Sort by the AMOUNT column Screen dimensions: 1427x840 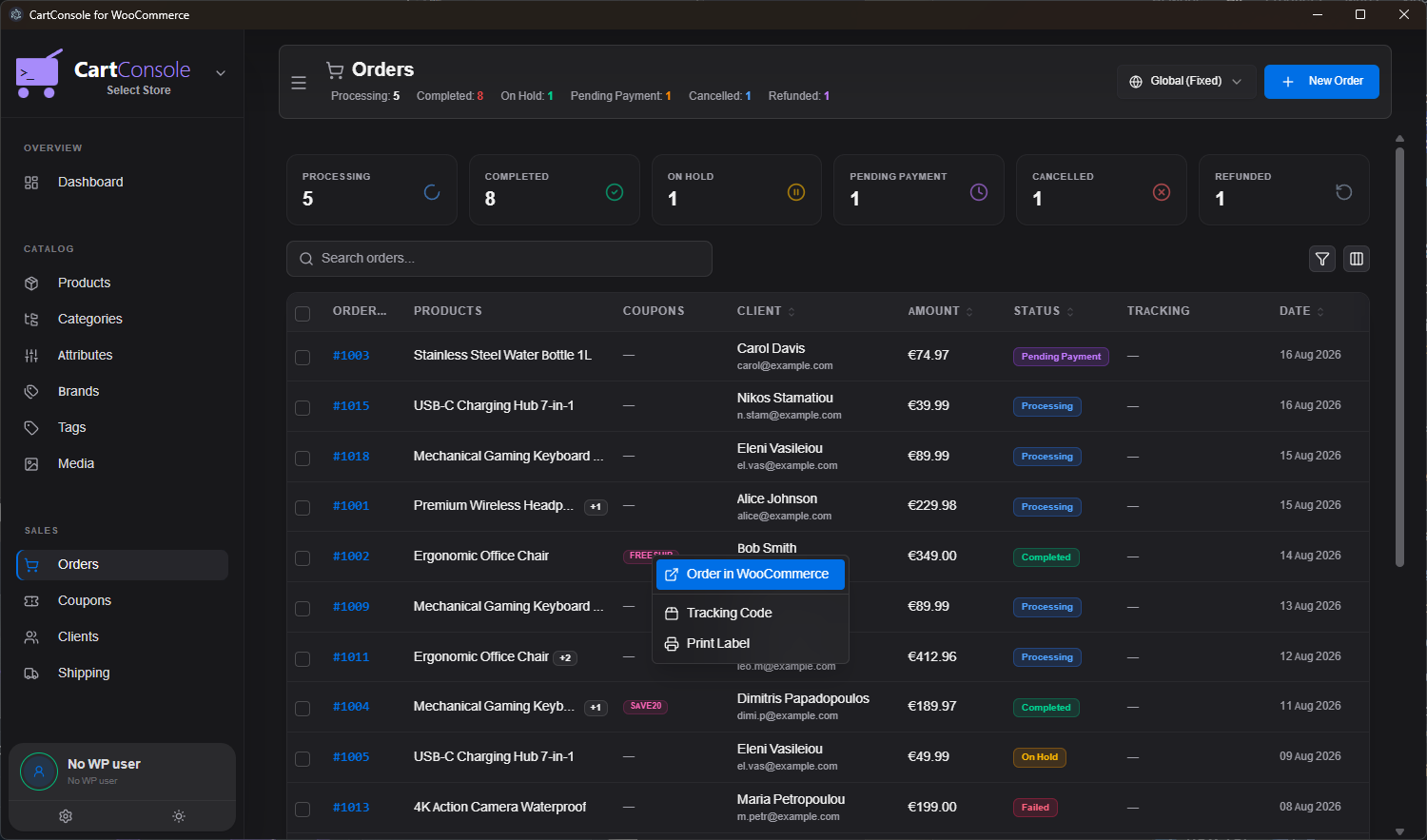tap(940, 311)
